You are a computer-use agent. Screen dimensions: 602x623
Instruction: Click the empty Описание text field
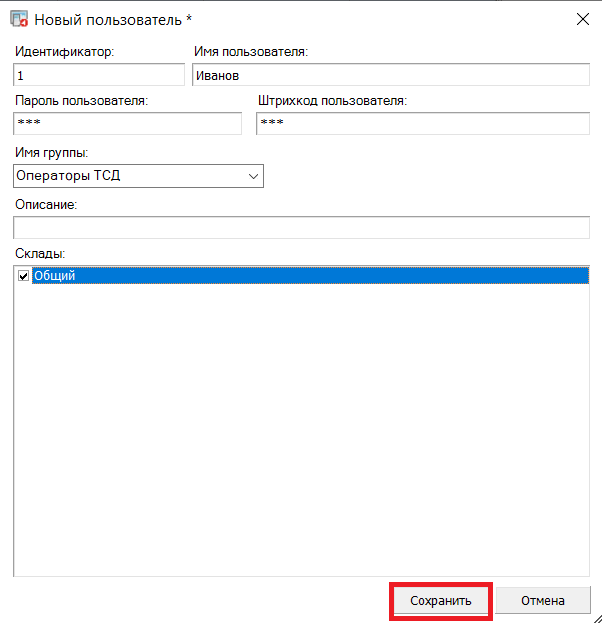tap(302, 228)
